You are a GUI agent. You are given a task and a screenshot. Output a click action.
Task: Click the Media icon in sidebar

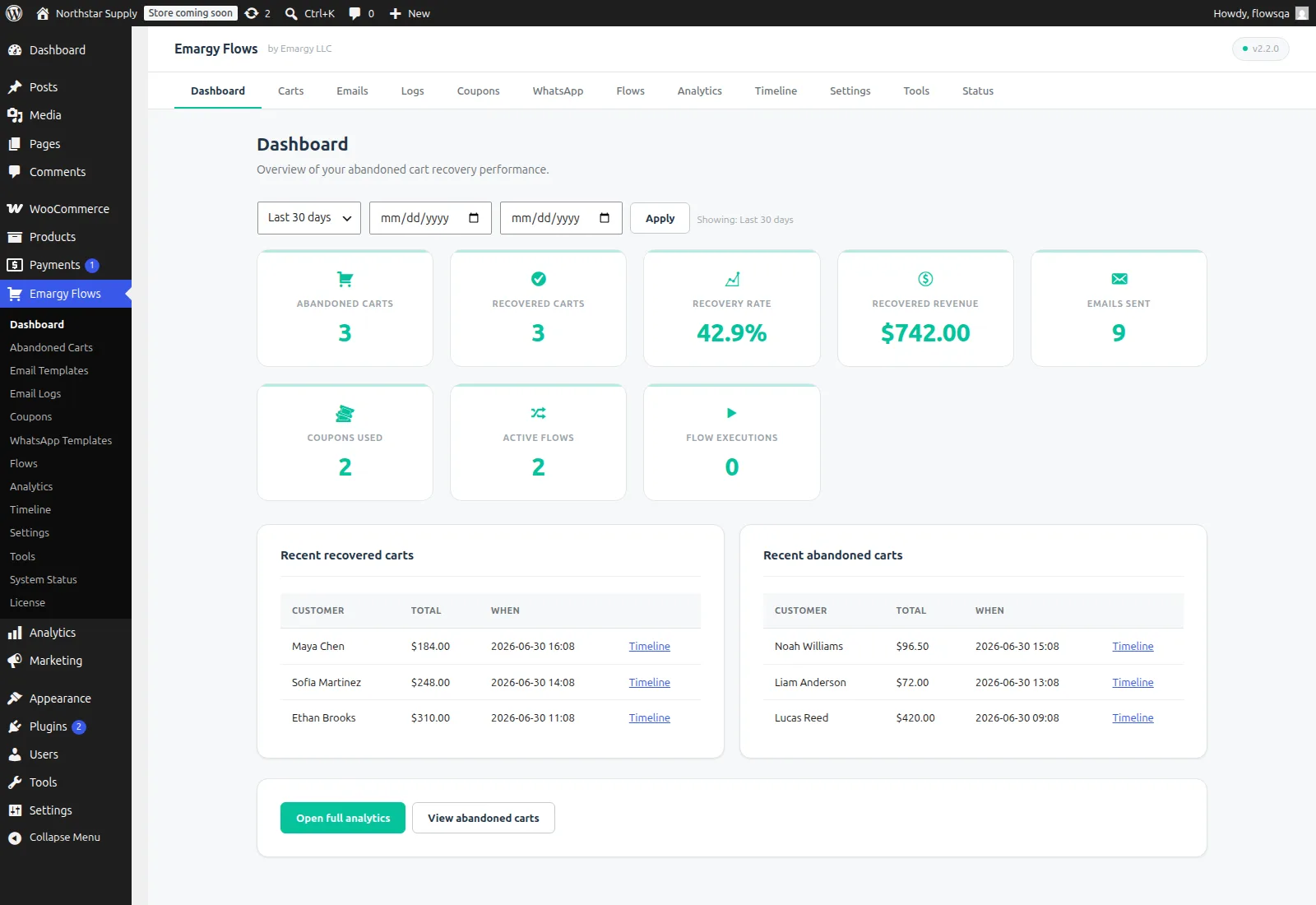tap(15, 115)
